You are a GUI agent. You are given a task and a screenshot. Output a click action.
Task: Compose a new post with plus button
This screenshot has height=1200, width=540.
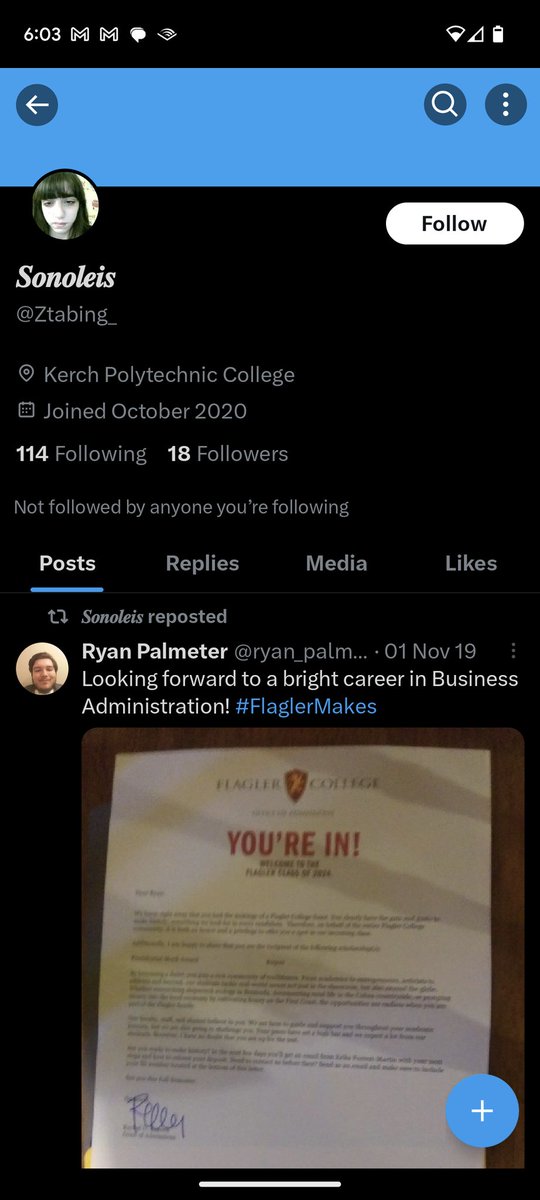pyautogui.click(x=482, y=1110)
